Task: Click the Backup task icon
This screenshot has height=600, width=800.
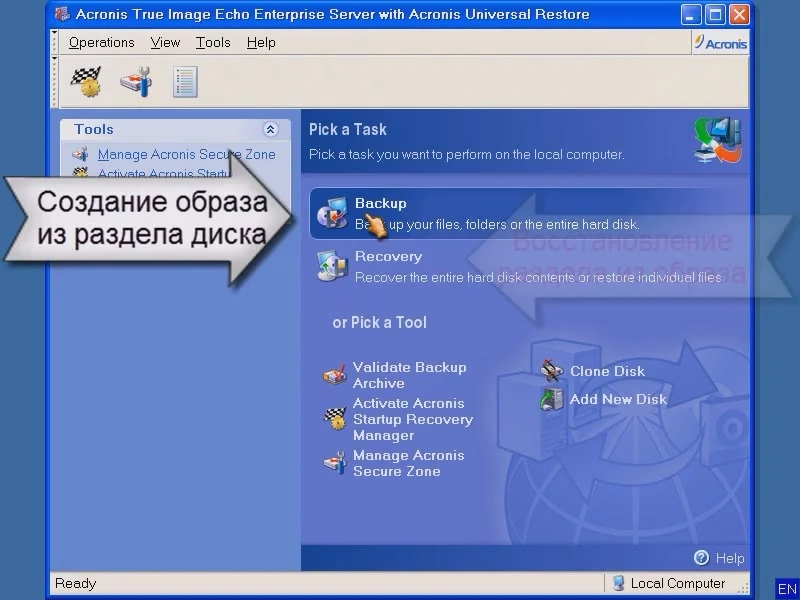Action: click(332, 213)
